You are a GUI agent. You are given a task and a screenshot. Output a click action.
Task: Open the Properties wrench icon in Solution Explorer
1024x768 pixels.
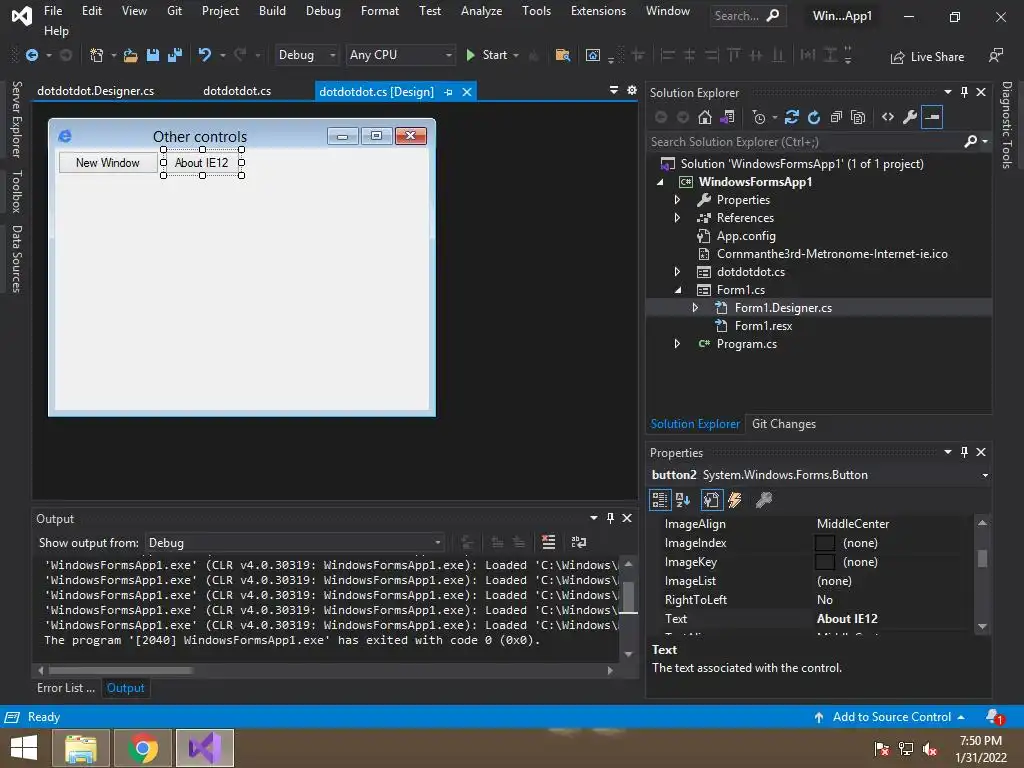tap(910, 118)
